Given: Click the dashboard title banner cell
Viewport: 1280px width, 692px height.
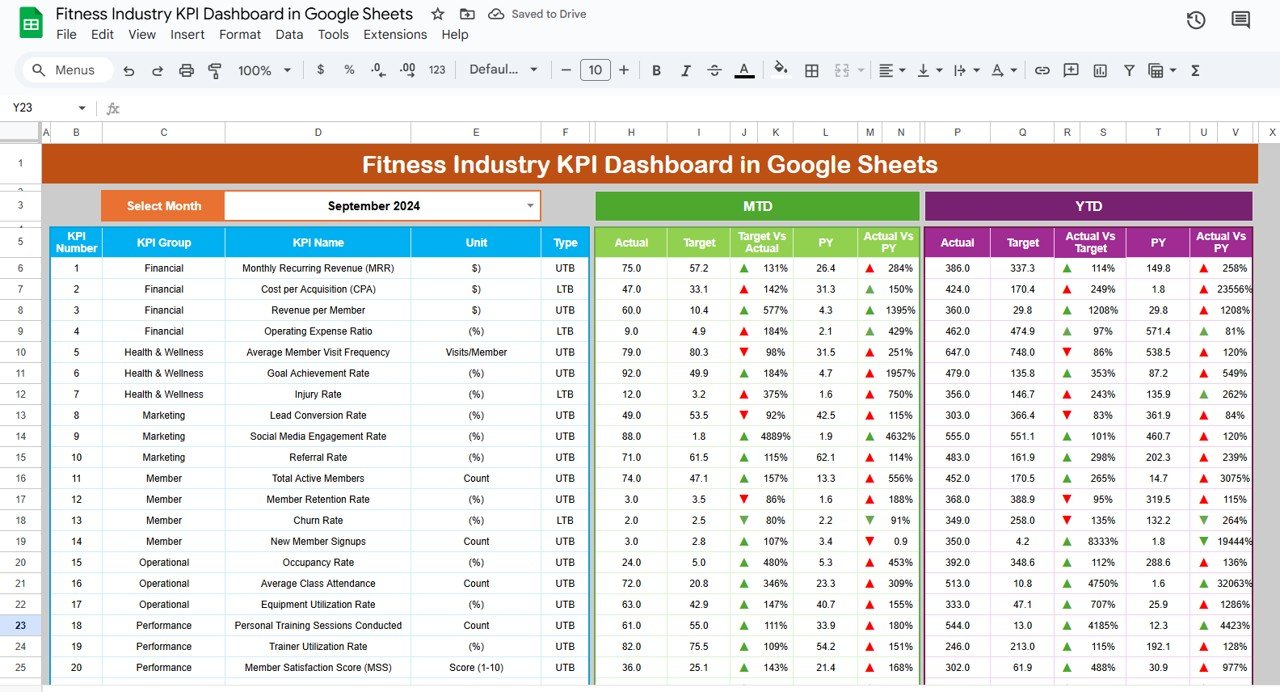Looking at the screenshot, I should 650,165.
